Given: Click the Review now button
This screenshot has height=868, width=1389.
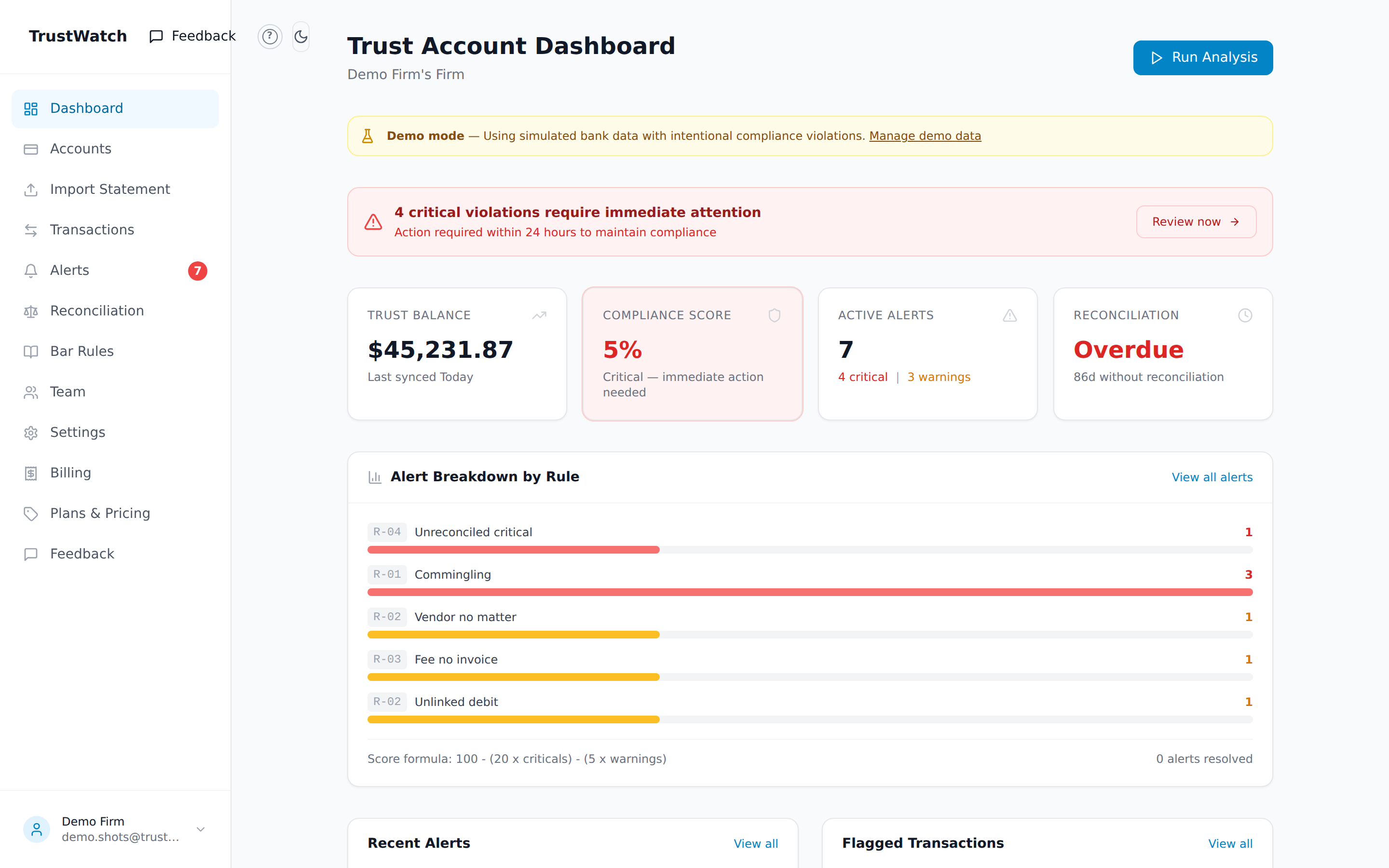Looking at the screenshot, I should pyautogui.click(x=1196, y=222).
